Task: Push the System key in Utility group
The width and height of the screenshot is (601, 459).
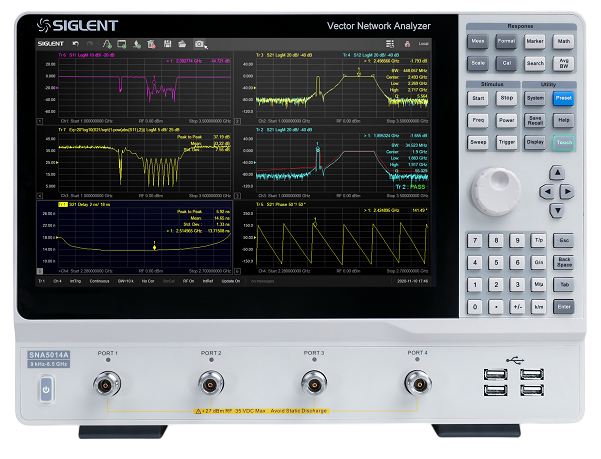Action: (535, 98)
